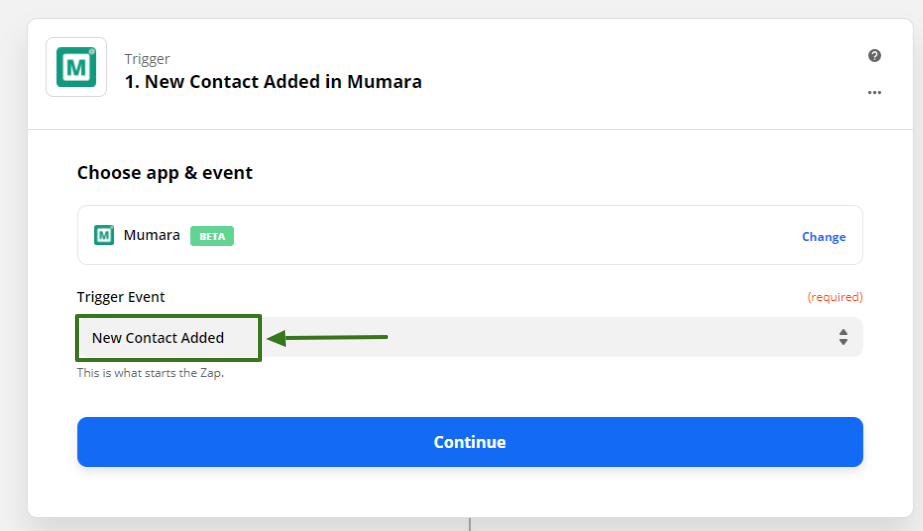
Task: Click the Trigger label above the title
Action: coord(146,59)
